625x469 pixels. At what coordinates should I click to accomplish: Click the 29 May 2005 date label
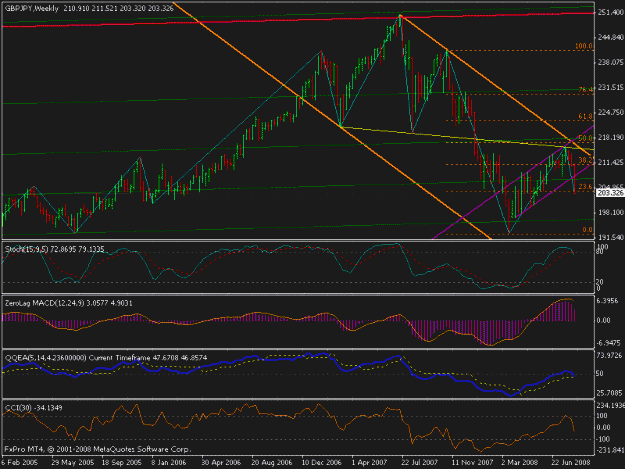(73, 462)
